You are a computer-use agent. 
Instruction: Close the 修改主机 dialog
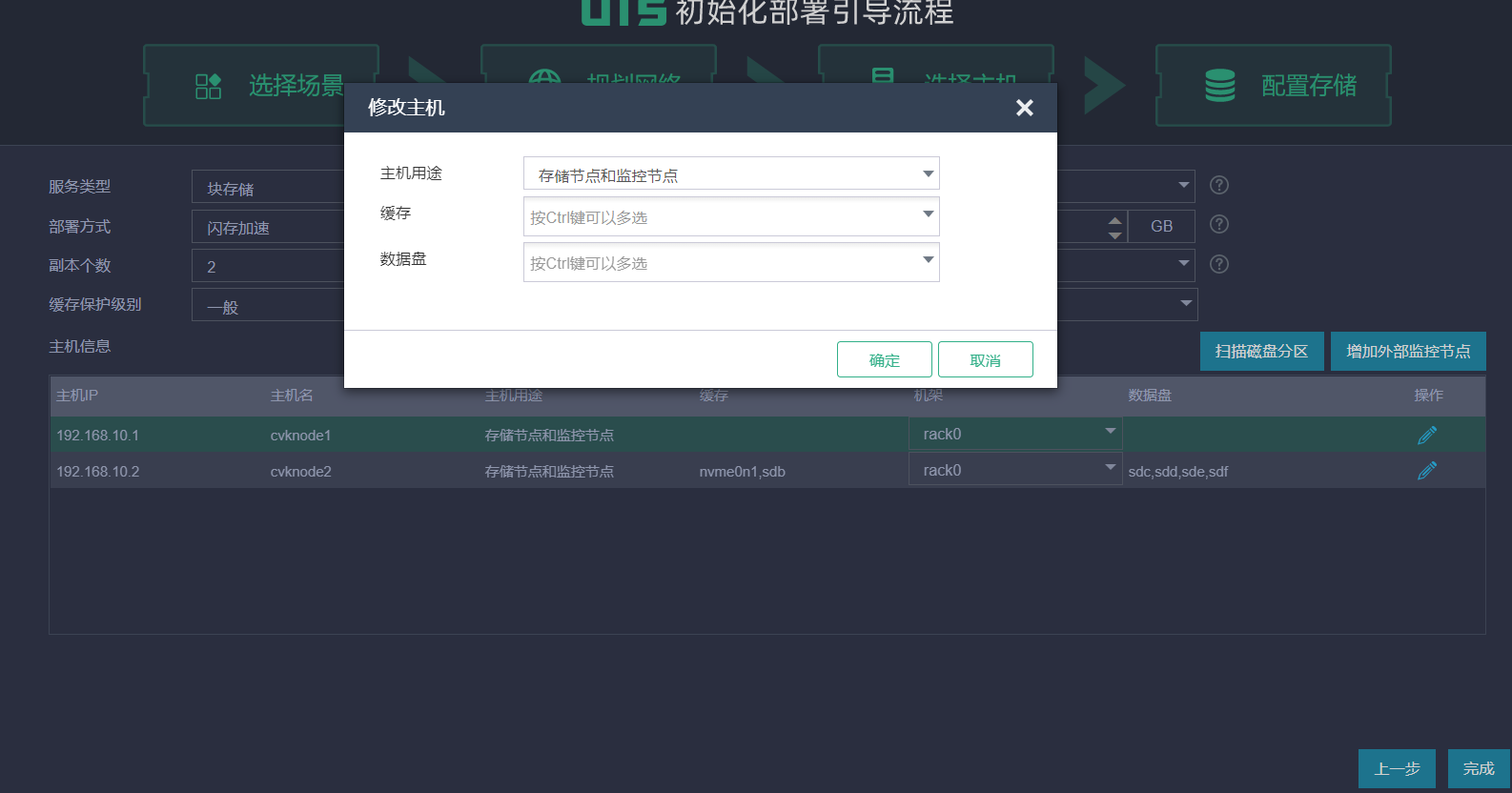click(1025, 108)
